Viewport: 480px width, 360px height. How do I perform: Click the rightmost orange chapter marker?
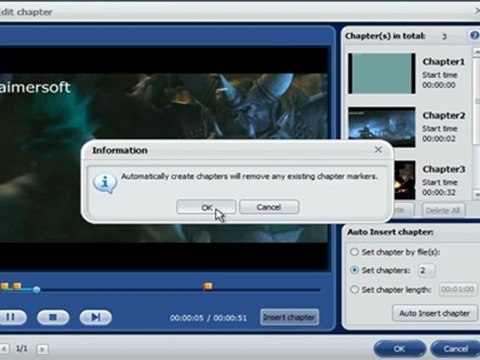pos(208,286)
